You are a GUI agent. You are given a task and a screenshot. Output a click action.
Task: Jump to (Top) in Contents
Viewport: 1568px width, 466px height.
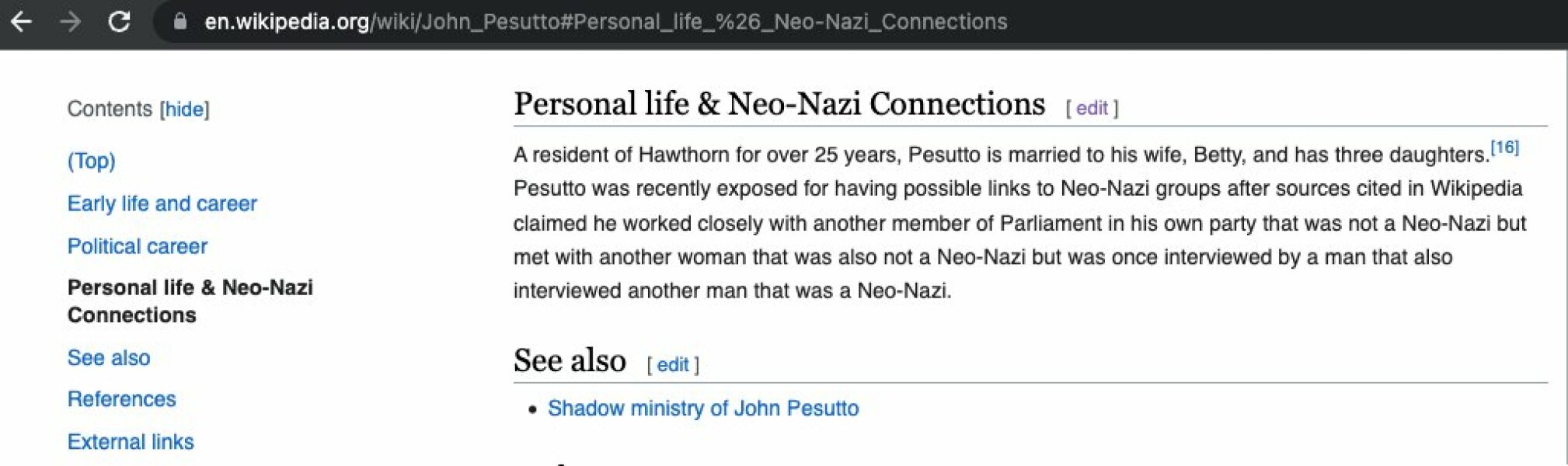click(91, 161)
